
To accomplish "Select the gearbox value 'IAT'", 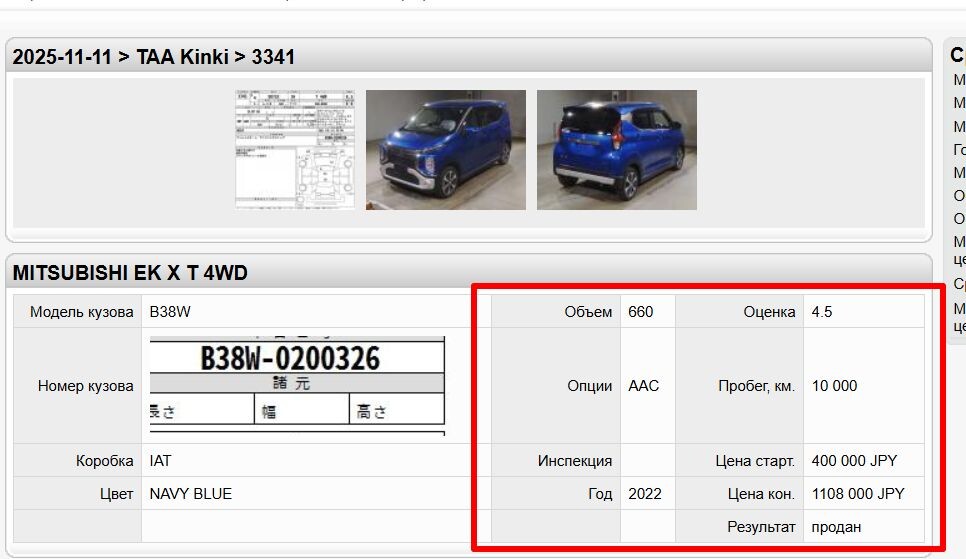I will pyautogui.click(x=160, y=461).
